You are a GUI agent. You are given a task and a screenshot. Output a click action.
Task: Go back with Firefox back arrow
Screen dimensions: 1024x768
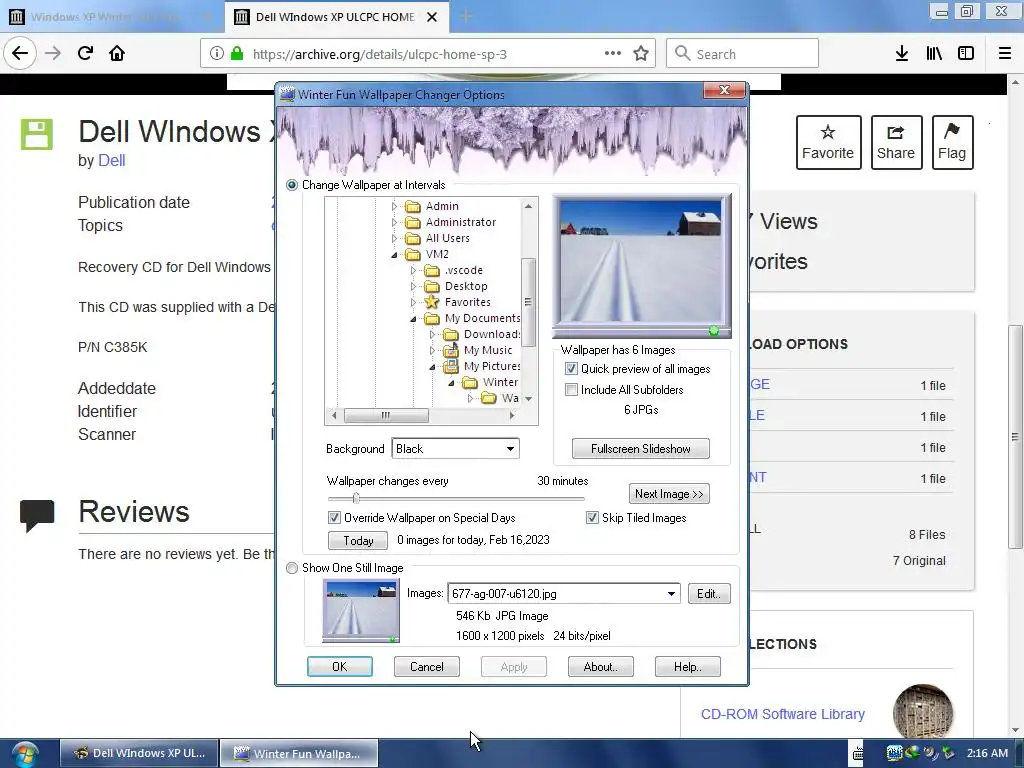click(20, 54)
